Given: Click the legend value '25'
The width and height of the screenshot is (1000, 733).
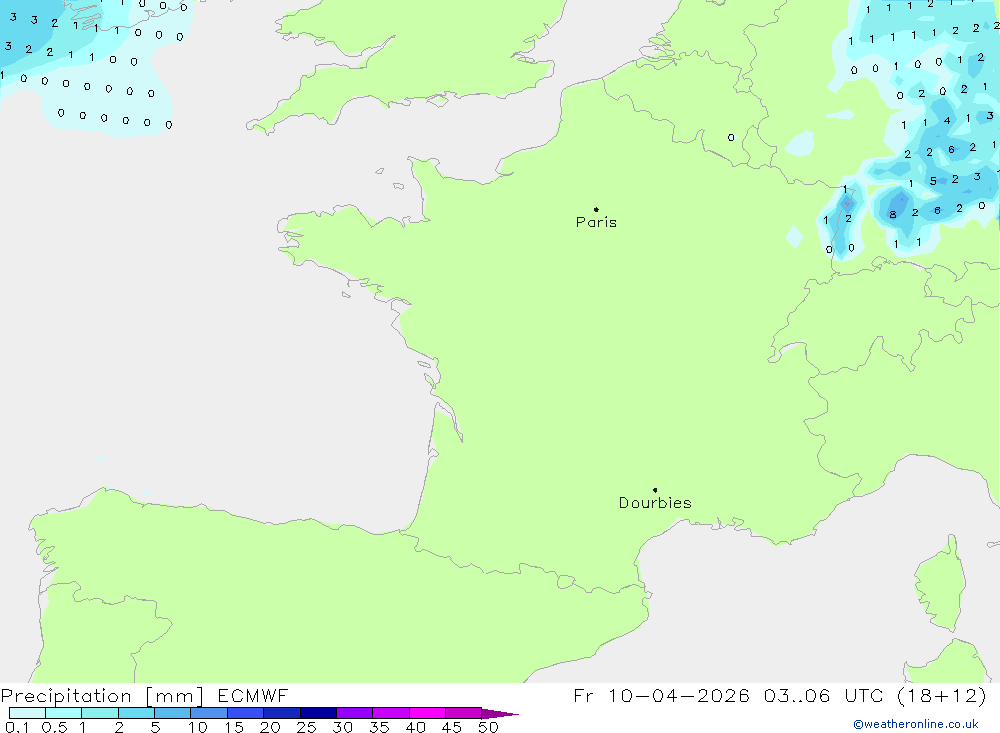Looking at the screenshot, I should click(x=306, y=727).
